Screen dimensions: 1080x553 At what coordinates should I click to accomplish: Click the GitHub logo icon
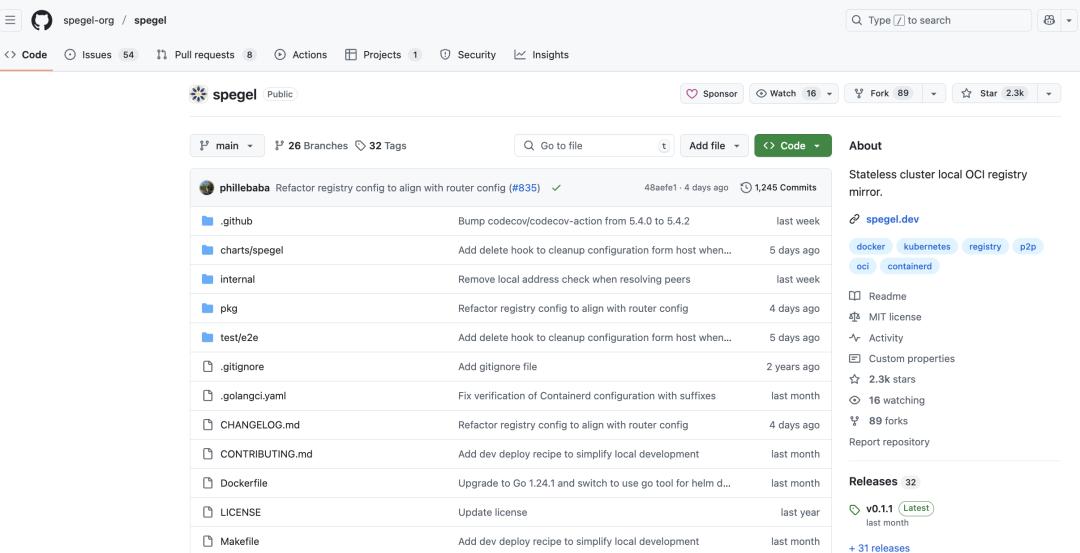[41, 20]
